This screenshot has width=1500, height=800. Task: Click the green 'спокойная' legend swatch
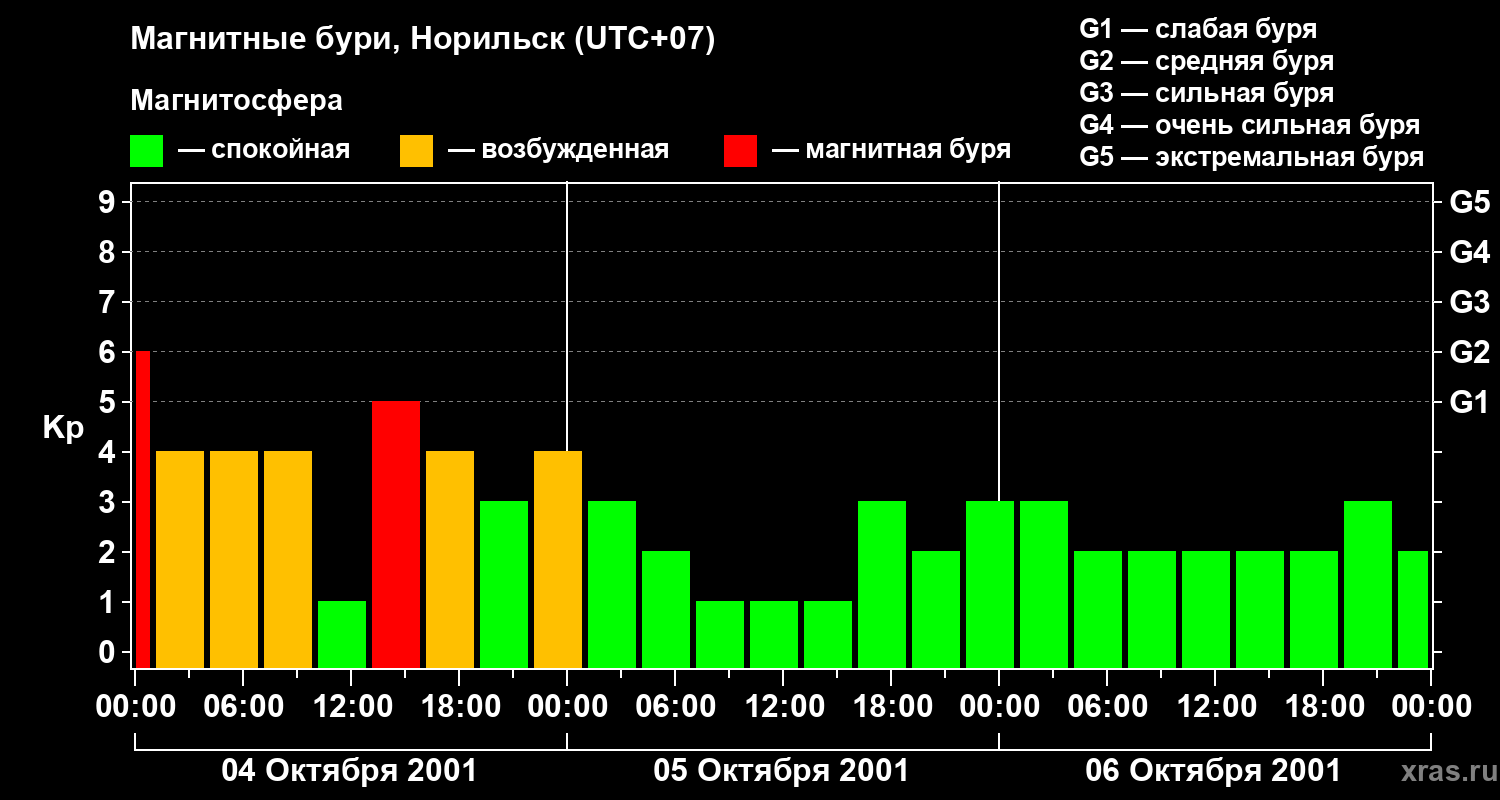(146, 151)
